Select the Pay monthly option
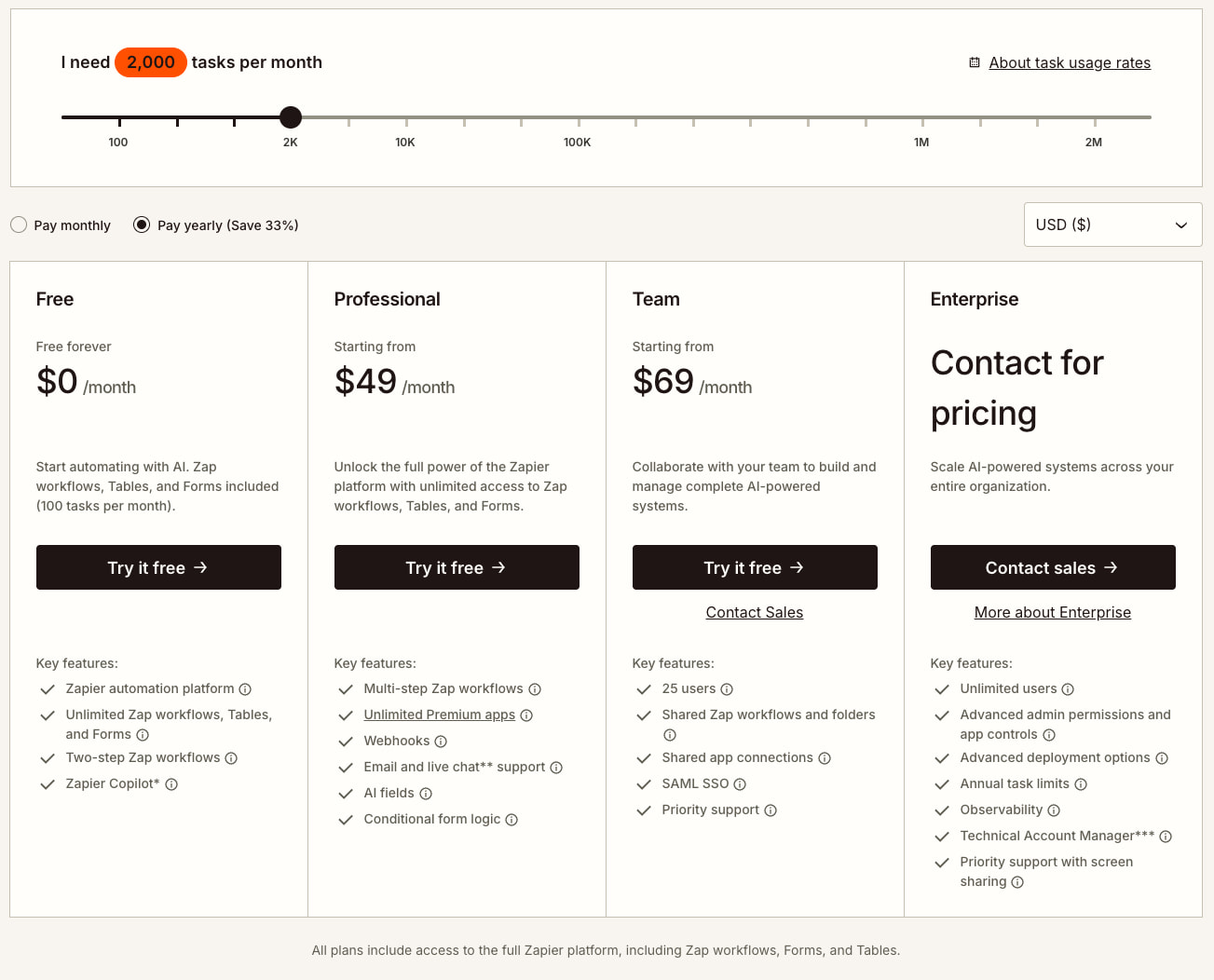Screen dimensions: 1214x980 point(19,225)
